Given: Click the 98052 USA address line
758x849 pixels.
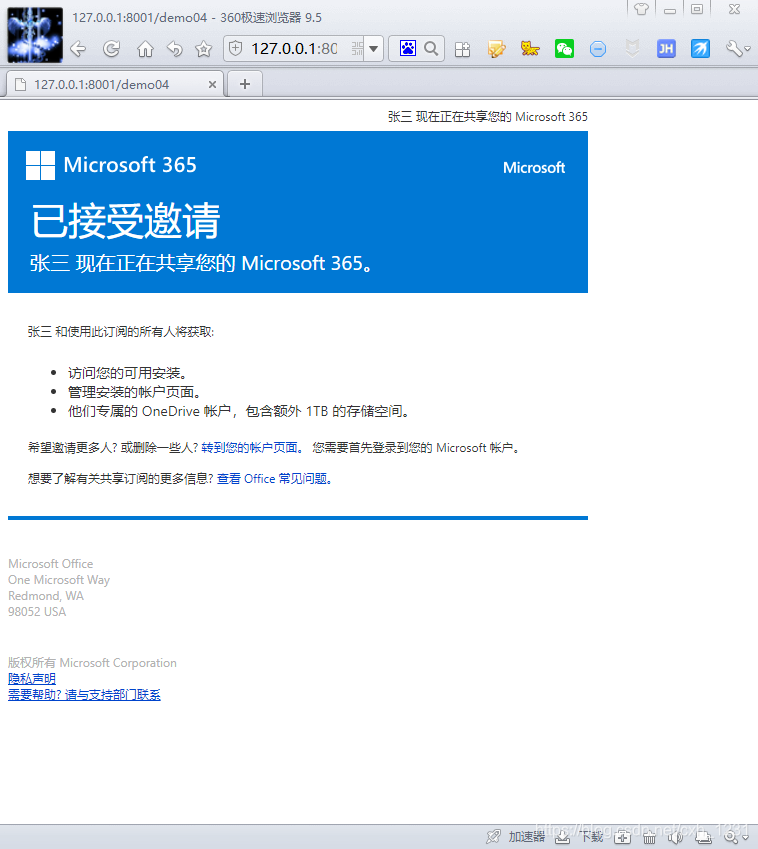Looking at the screenshot, I should [37, 612].
